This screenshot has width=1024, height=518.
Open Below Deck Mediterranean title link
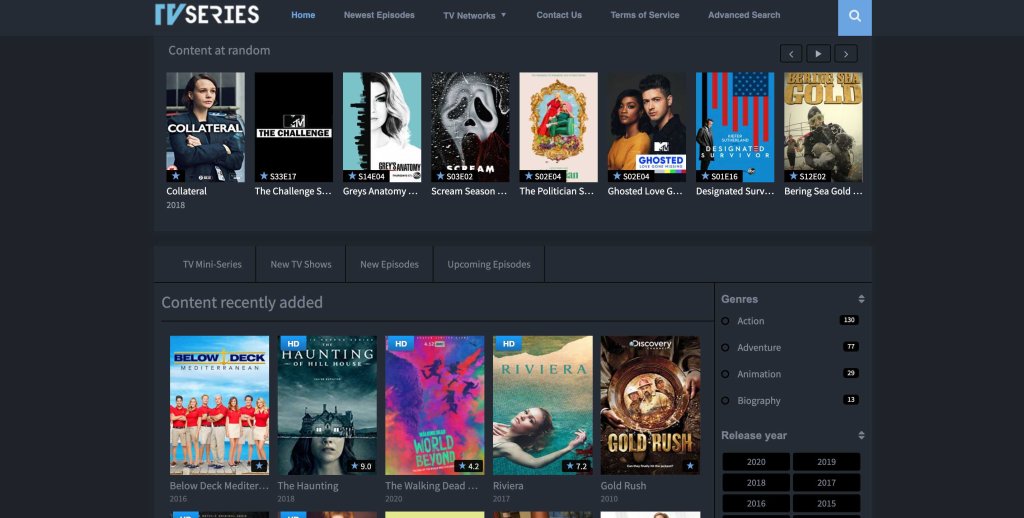219,486
